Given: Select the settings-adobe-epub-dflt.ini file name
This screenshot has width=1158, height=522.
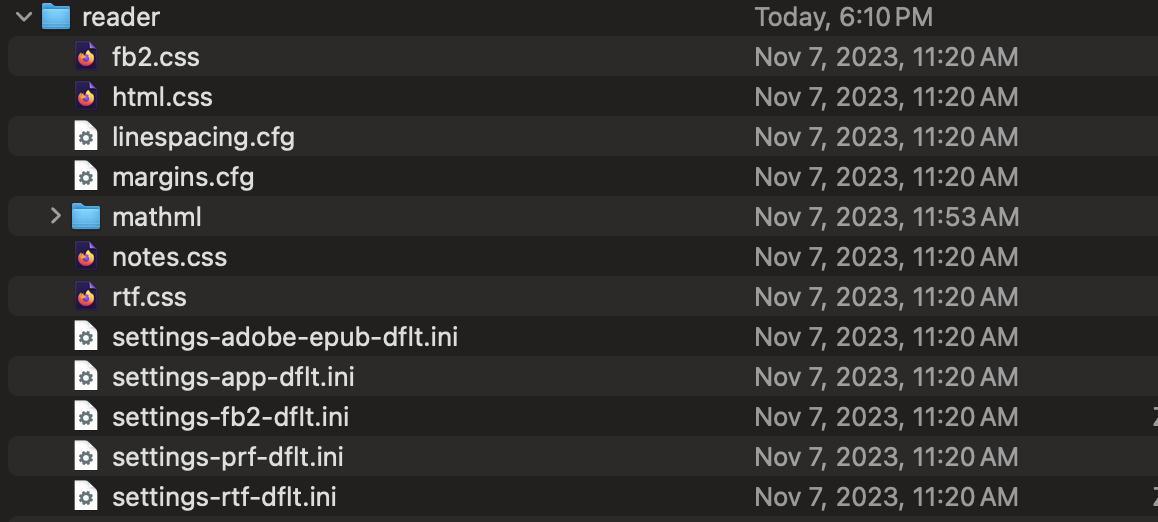Looking at the screenshot, I should 285,337.
